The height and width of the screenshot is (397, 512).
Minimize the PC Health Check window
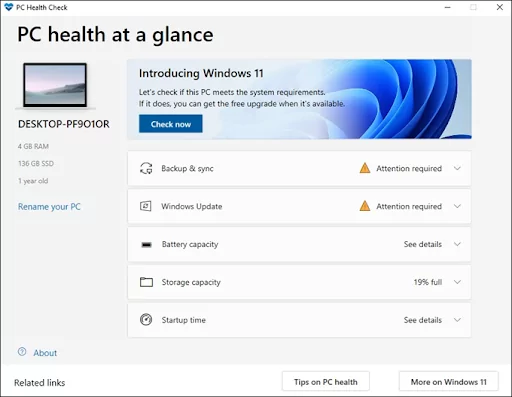tap(448, 7)
